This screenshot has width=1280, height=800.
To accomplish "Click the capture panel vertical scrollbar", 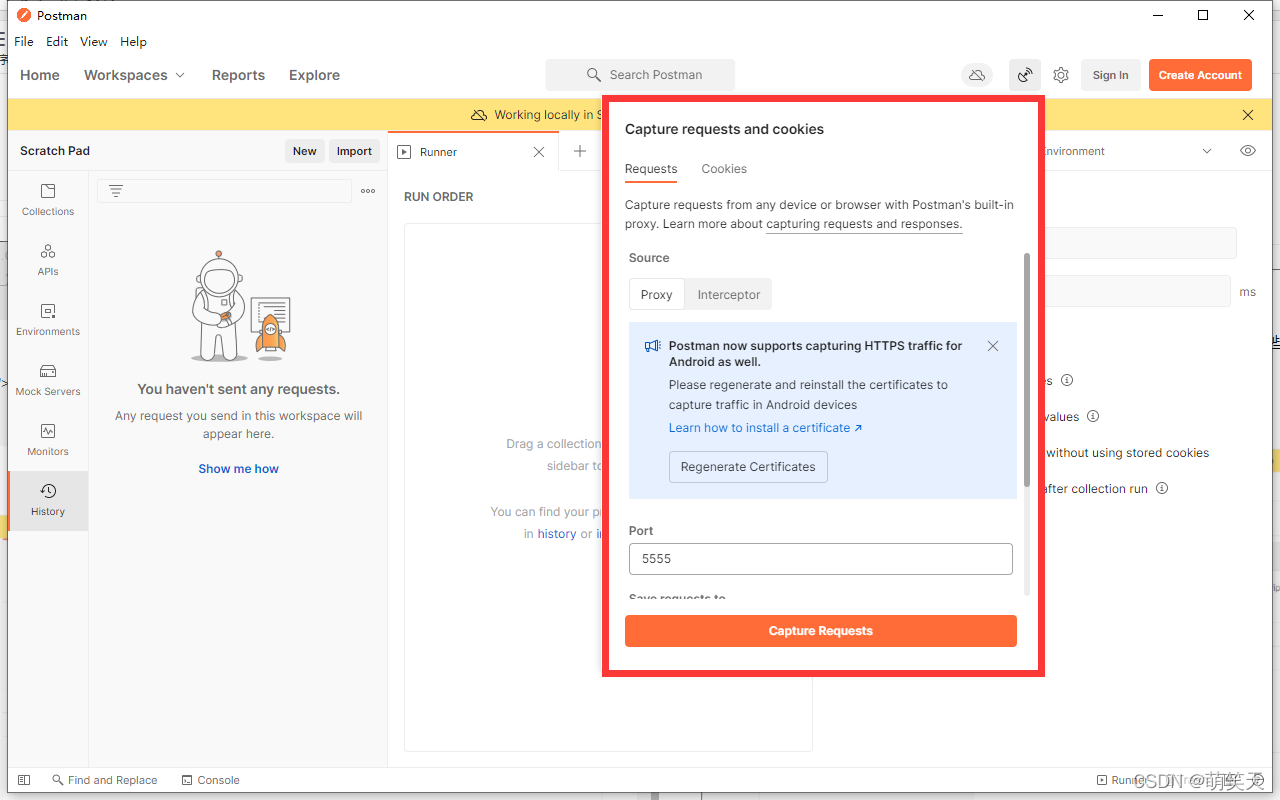I will click(x=1026, y=370).
